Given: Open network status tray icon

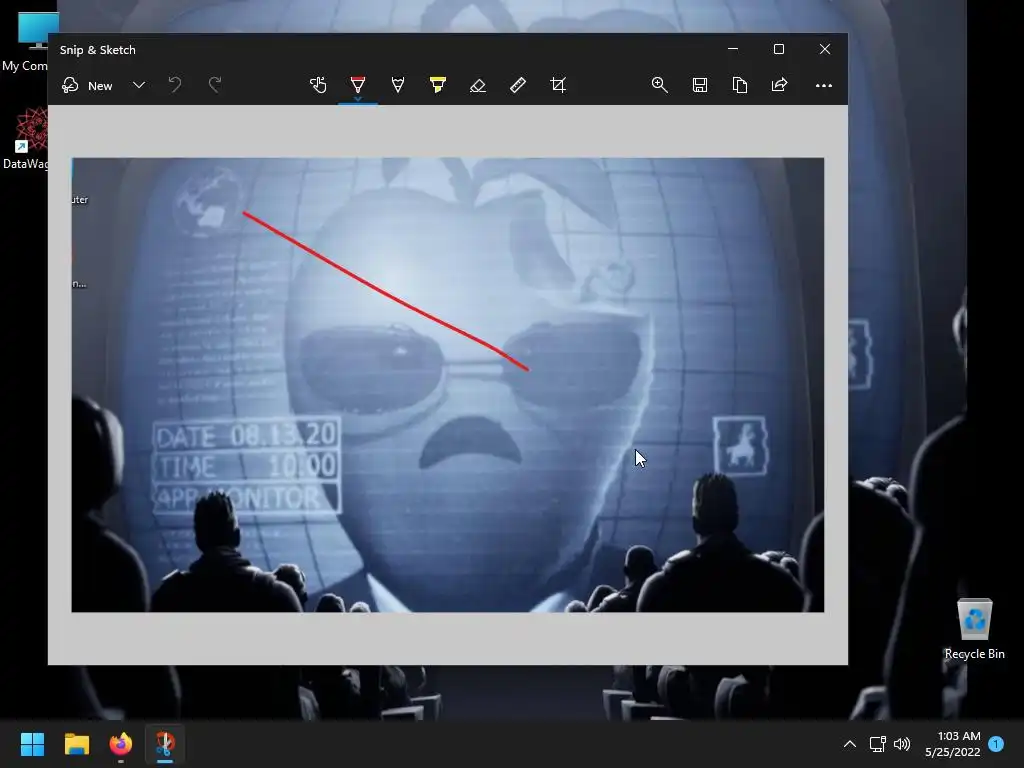Looking at the screenshot, I should click(x=878, y=744).
